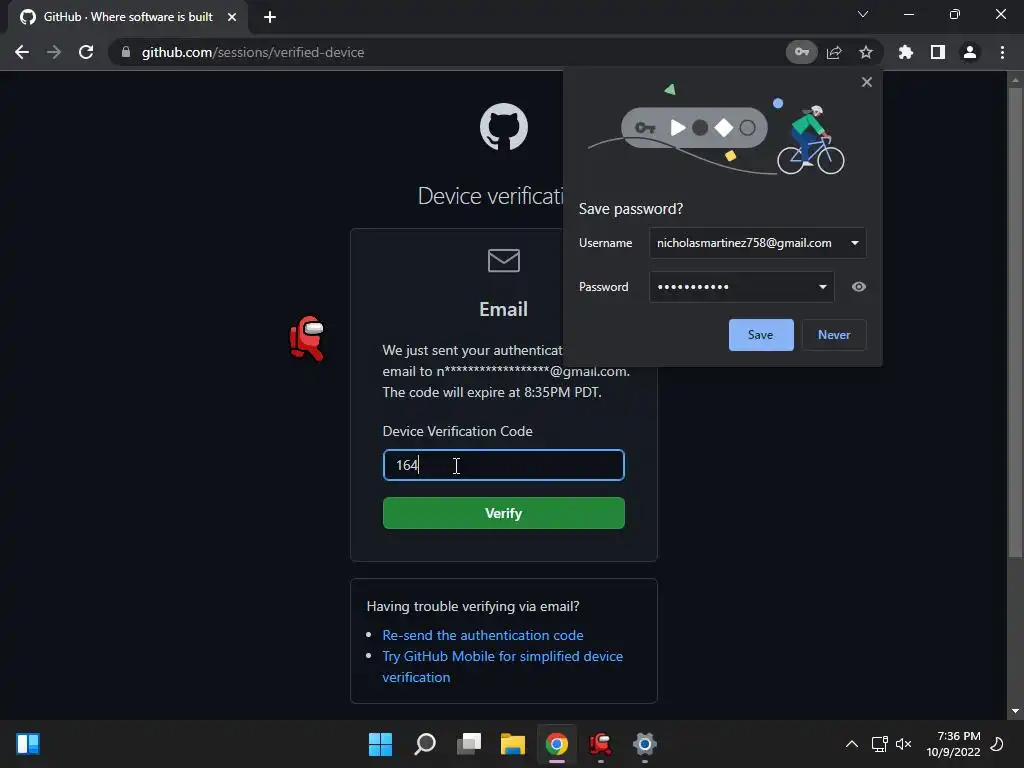
Task: Click the address bar URL
Action: [253, 52]
